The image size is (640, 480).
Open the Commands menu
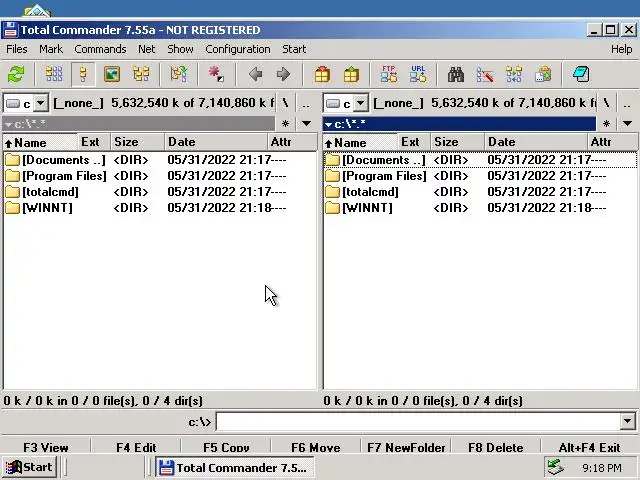coord(100,49)
